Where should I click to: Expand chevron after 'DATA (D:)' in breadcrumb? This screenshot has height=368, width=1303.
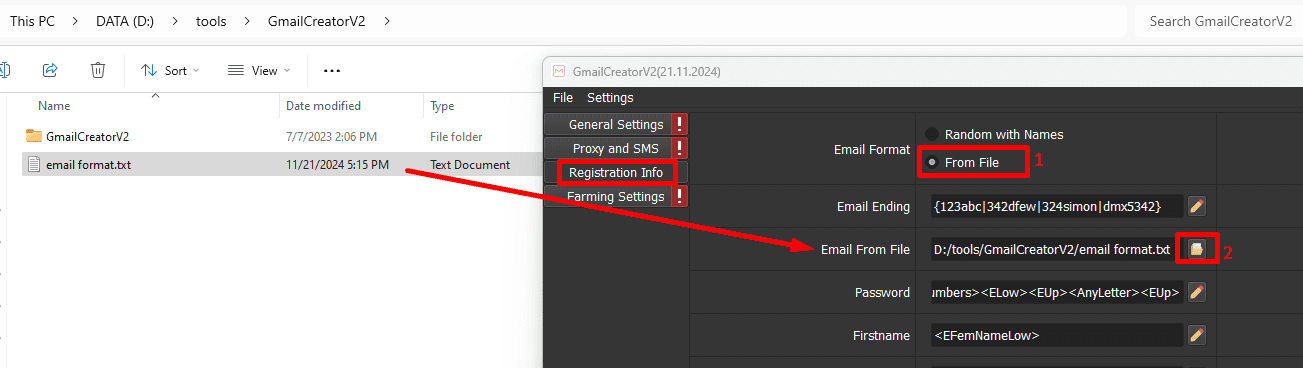(174, 20)
